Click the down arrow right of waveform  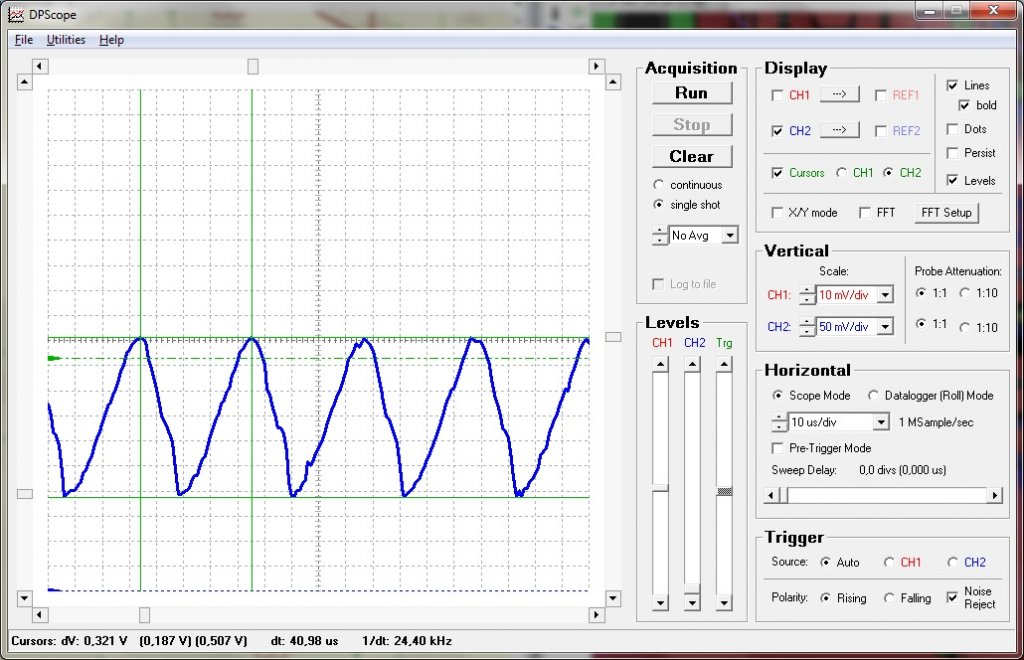613,597
